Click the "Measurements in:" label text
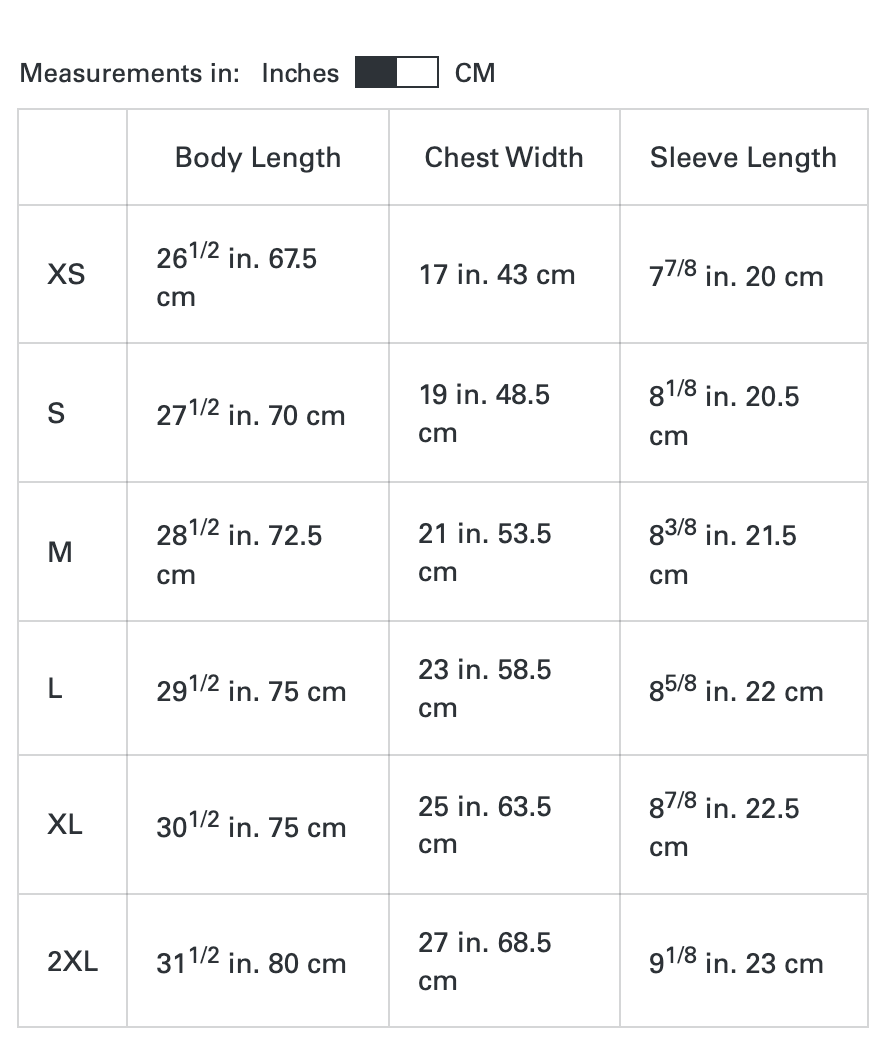 click(130, 73)
